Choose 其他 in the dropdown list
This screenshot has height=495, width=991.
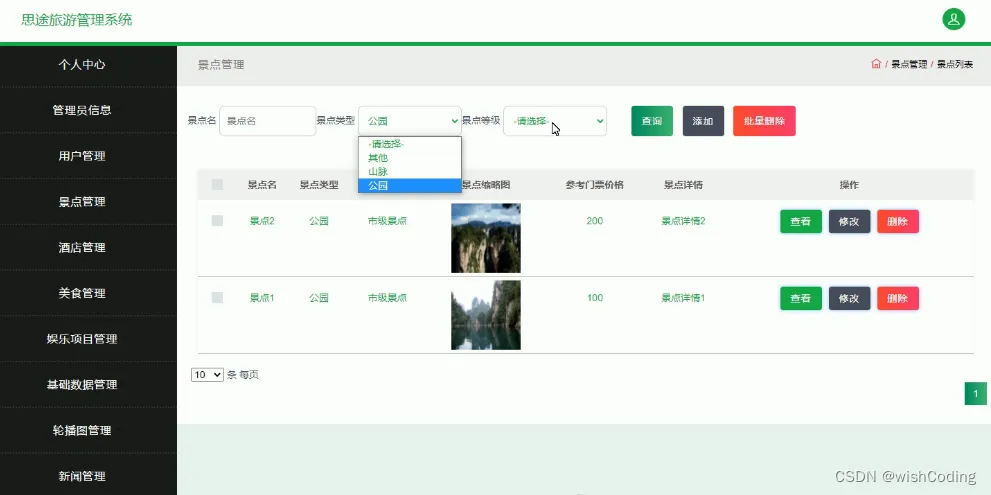click(x=410, y=158)
